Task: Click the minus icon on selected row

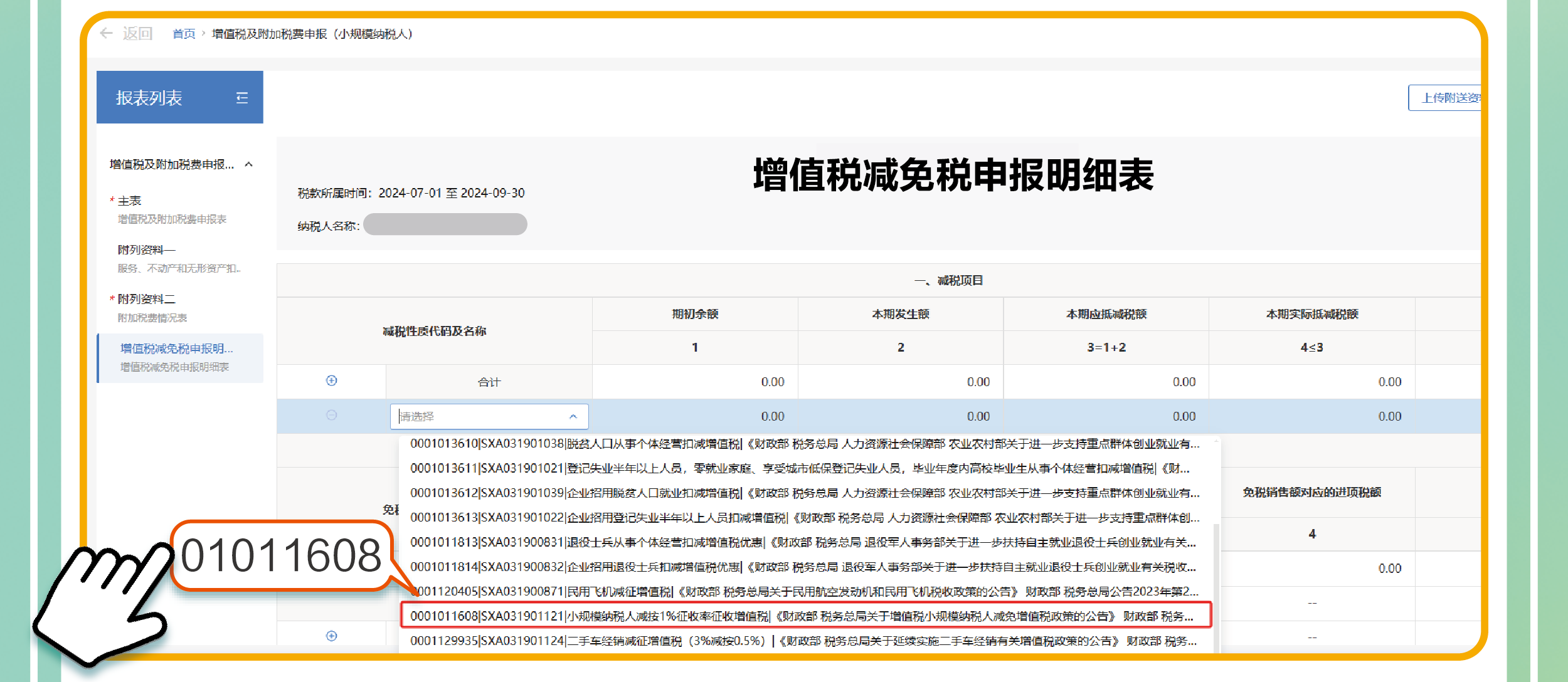Action: click(332, 415)
